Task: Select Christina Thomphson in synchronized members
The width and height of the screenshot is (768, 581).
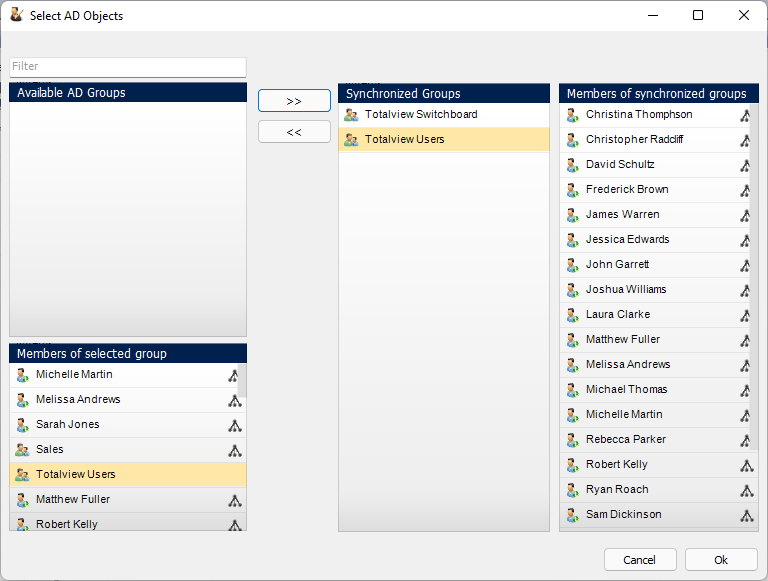Action: (655, 115)
